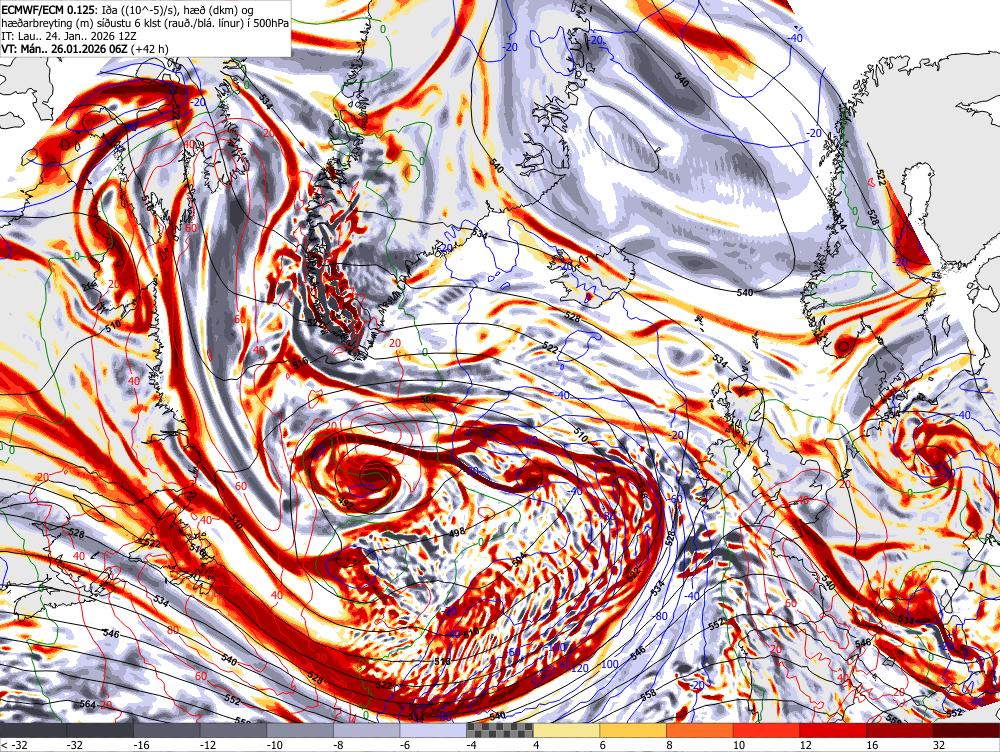Pick the dark red swatch between 16 and 32
Viewport: 1000px width, 752px height.
(900, 730)
